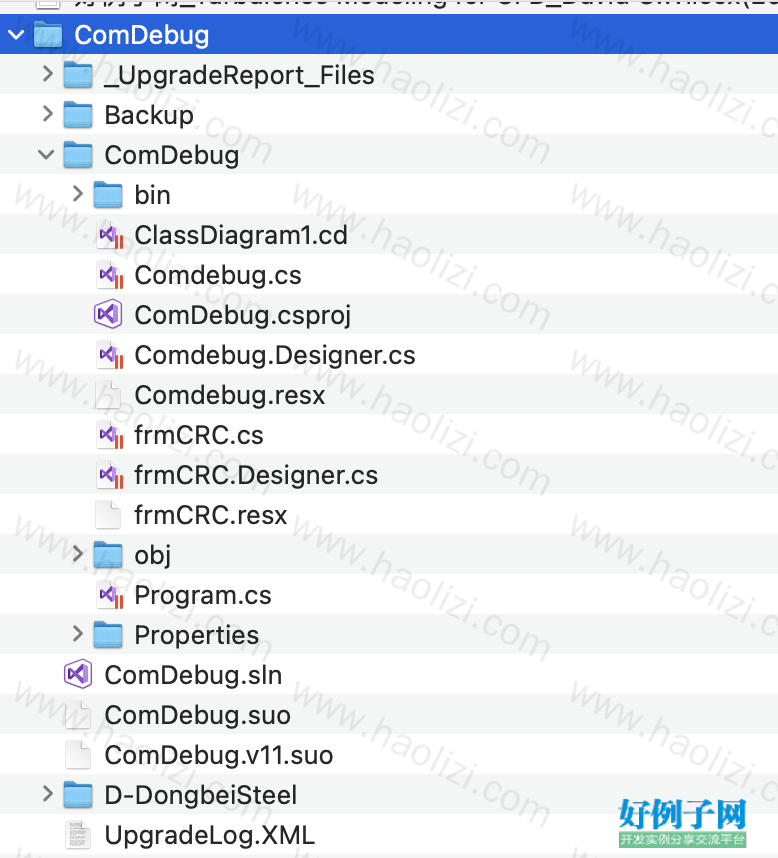Select the Comdebug.Designer.cs file name
This screenshot has height=858, width=778.
pyautogui.click(x=275, y=356)
